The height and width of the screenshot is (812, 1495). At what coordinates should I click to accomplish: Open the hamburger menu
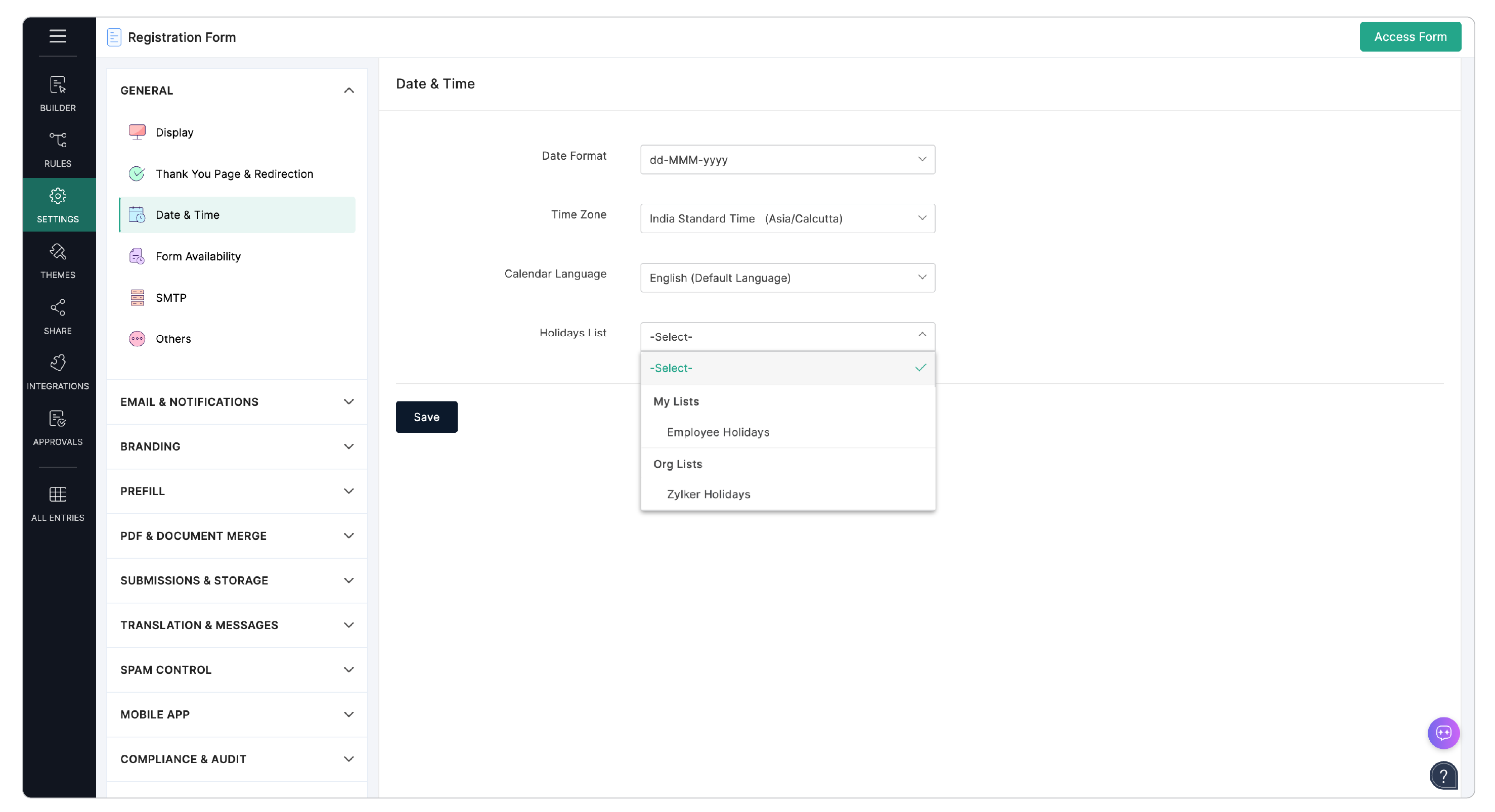58,36
